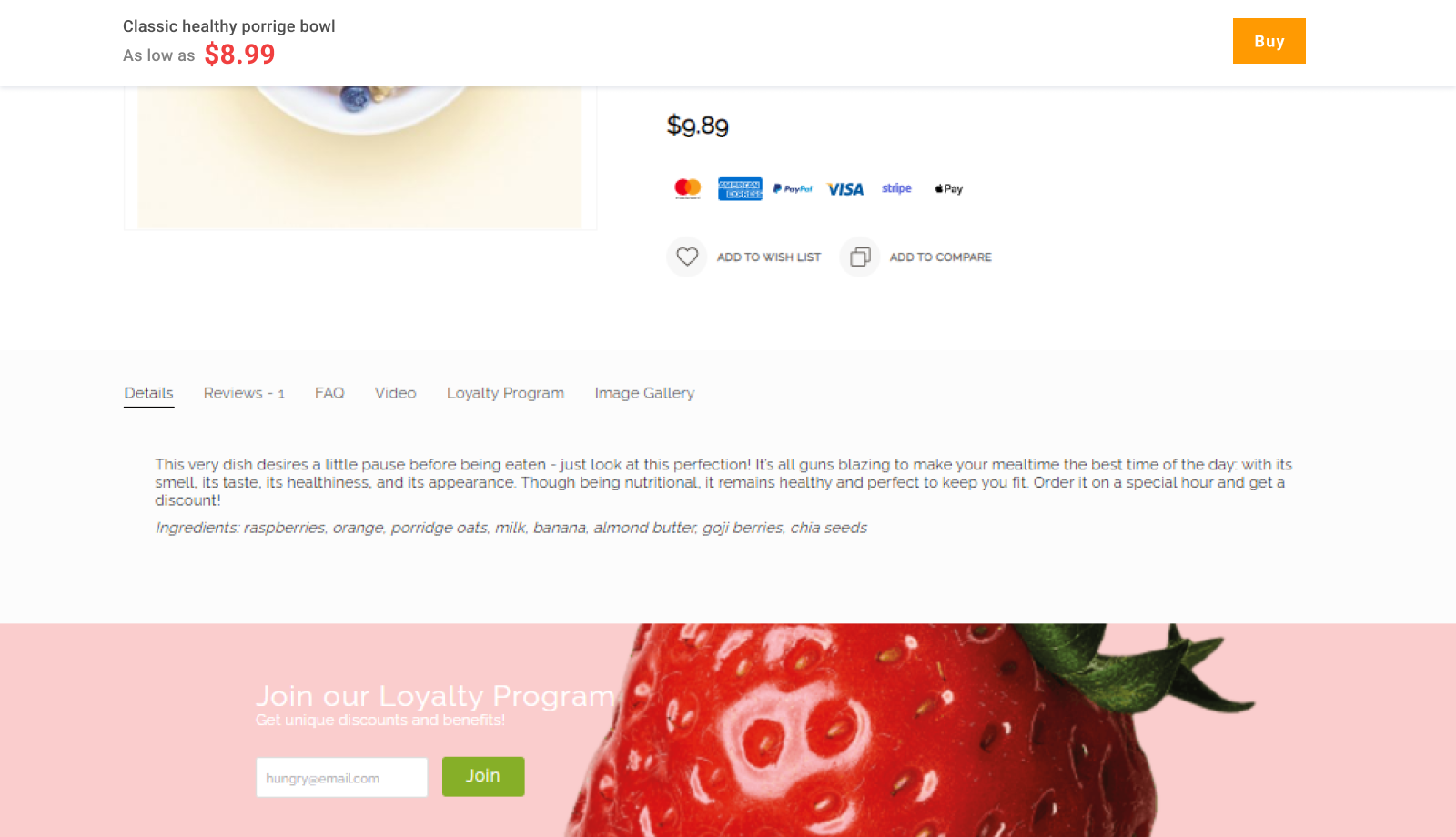Screen dimensions: 1456x837
Task: Click the compare squares icon
Action: 860,257
